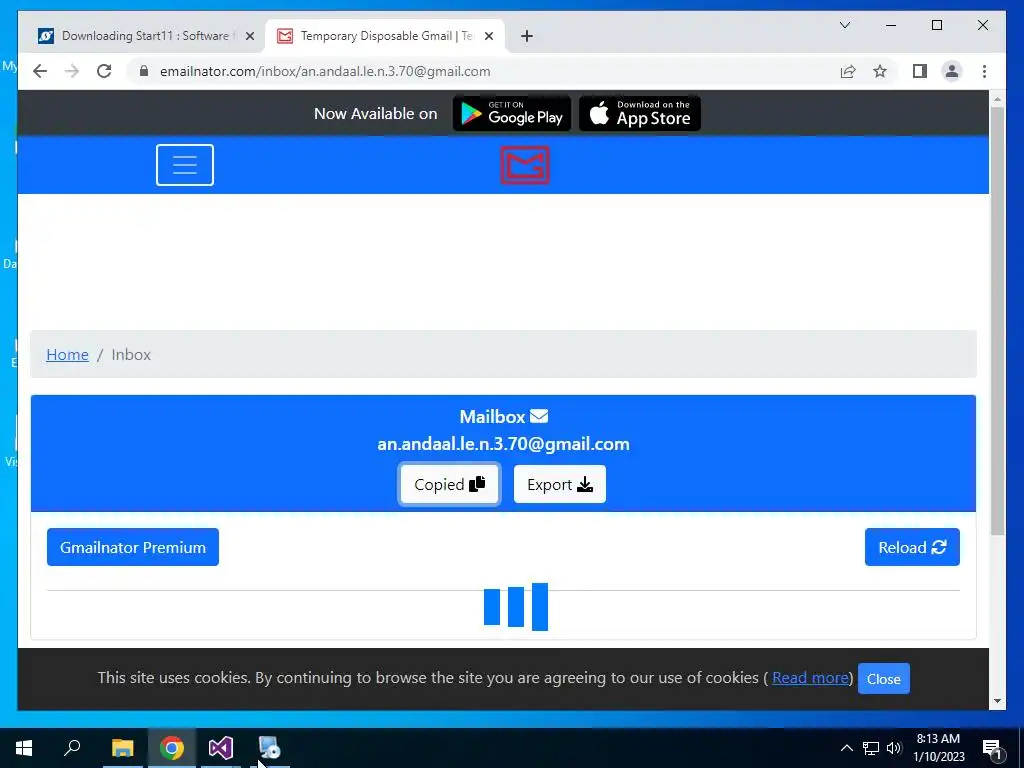Bookmark this page with the star icon

pos(880,71)
